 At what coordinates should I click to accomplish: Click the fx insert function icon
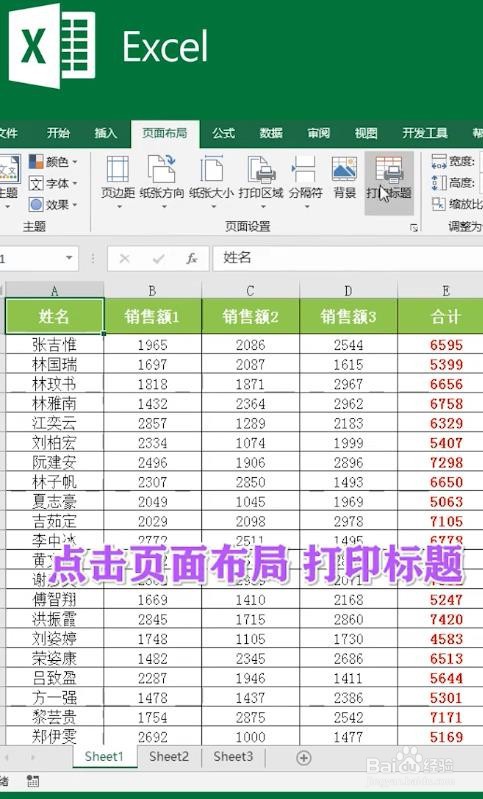coord(192,259)
